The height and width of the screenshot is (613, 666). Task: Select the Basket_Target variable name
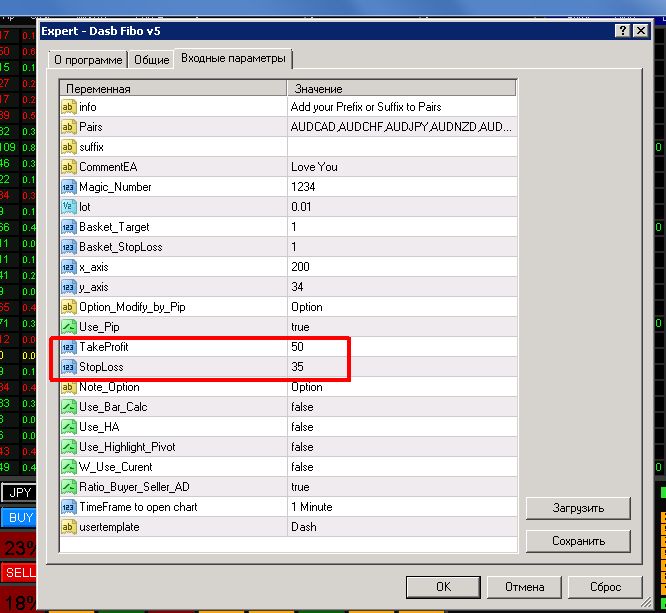click(114, 227)
